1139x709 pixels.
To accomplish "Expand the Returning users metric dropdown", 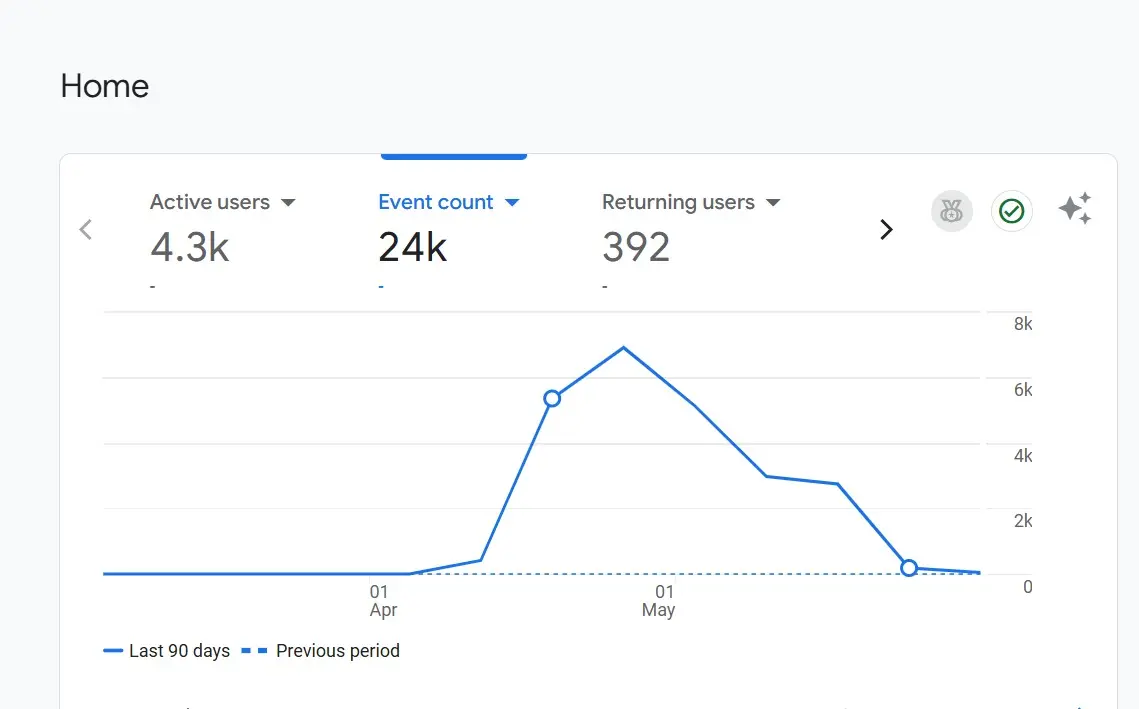I will [774, 203].
